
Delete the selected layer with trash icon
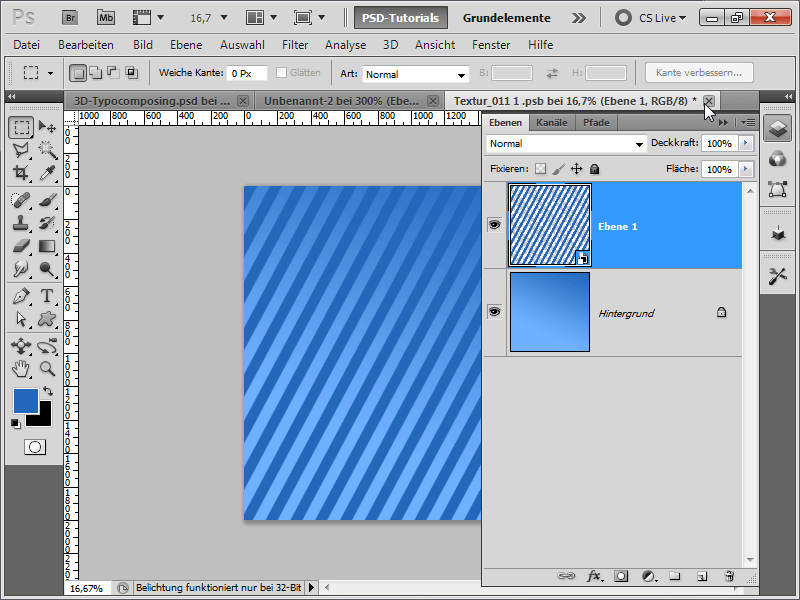click(x=729, y=576)
